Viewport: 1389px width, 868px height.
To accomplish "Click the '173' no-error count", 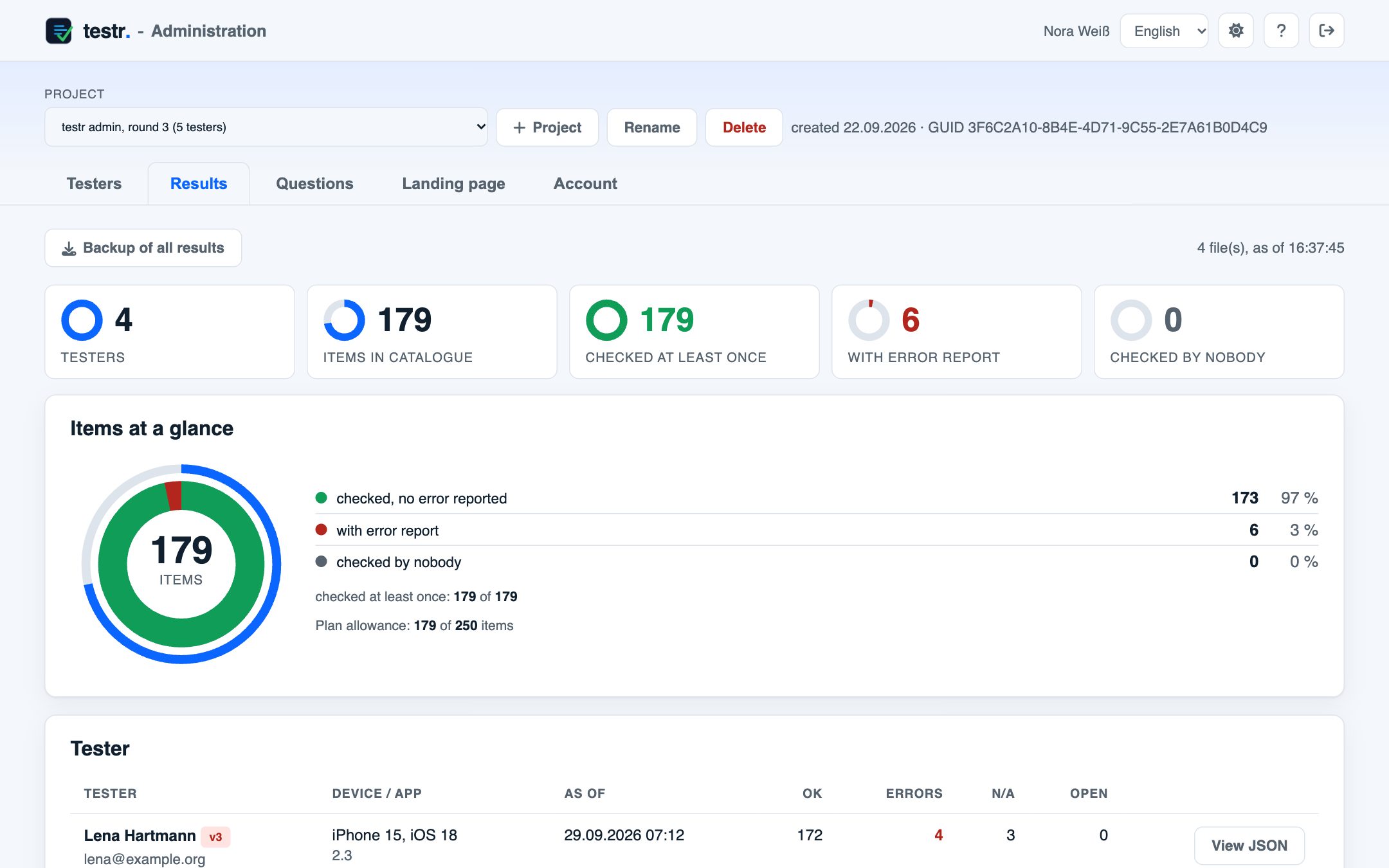I will [x=1244, y=498].
